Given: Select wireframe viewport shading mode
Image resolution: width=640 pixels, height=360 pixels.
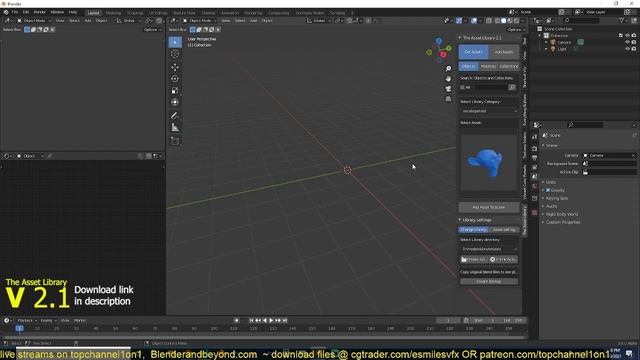Looking at the screenshot, I should pyautogui.click(x=498, y=20).
